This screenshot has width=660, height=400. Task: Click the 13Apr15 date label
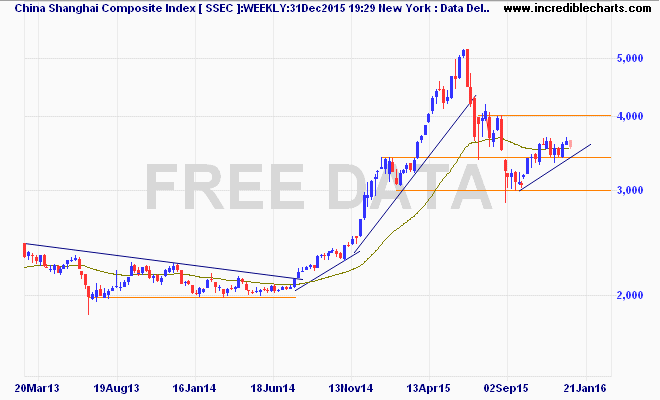point(429,388)
